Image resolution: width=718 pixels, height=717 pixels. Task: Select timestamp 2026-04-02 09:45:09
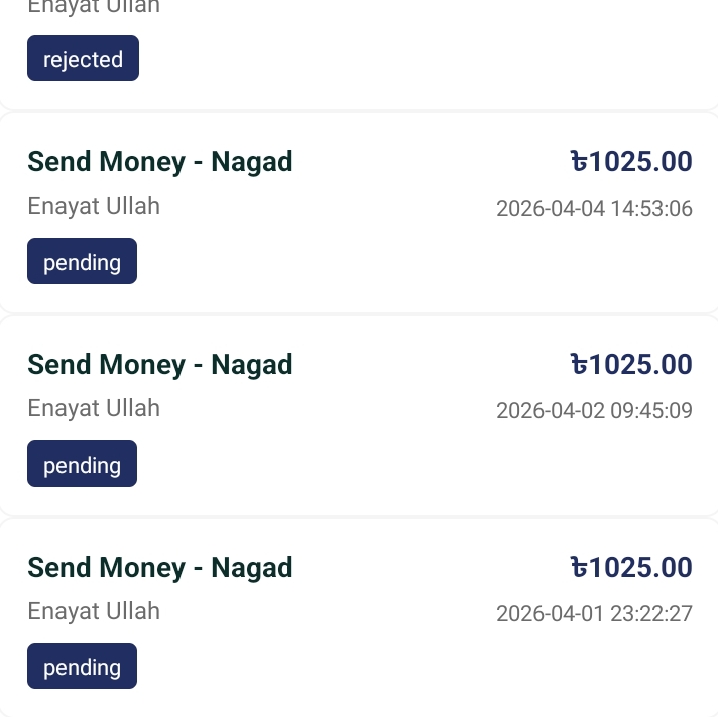[594, 411]
